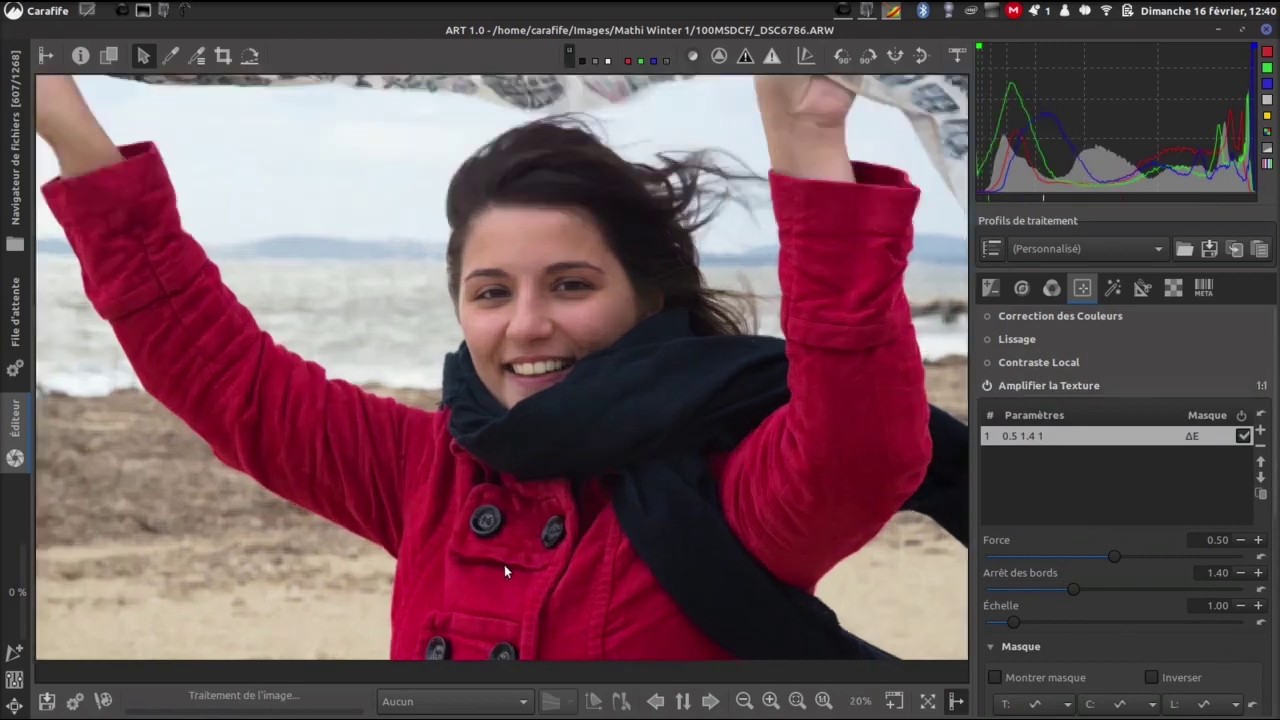Image resolution: width=1280 pixels, height=720 pixels.
Task: Zoom to 100% (1:1) icon
Action: tap(823, 702)
